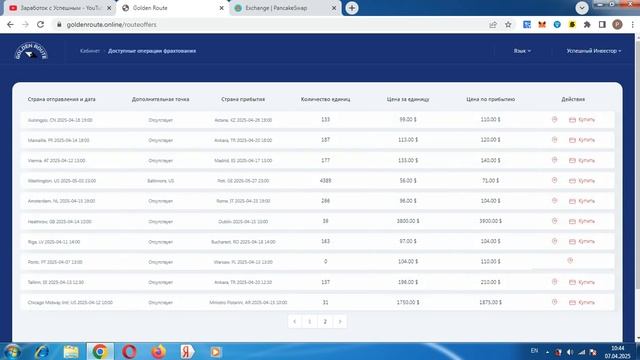640x360 pixels.
Task: Open the Язык language dropdown
Action: point(522,51)
